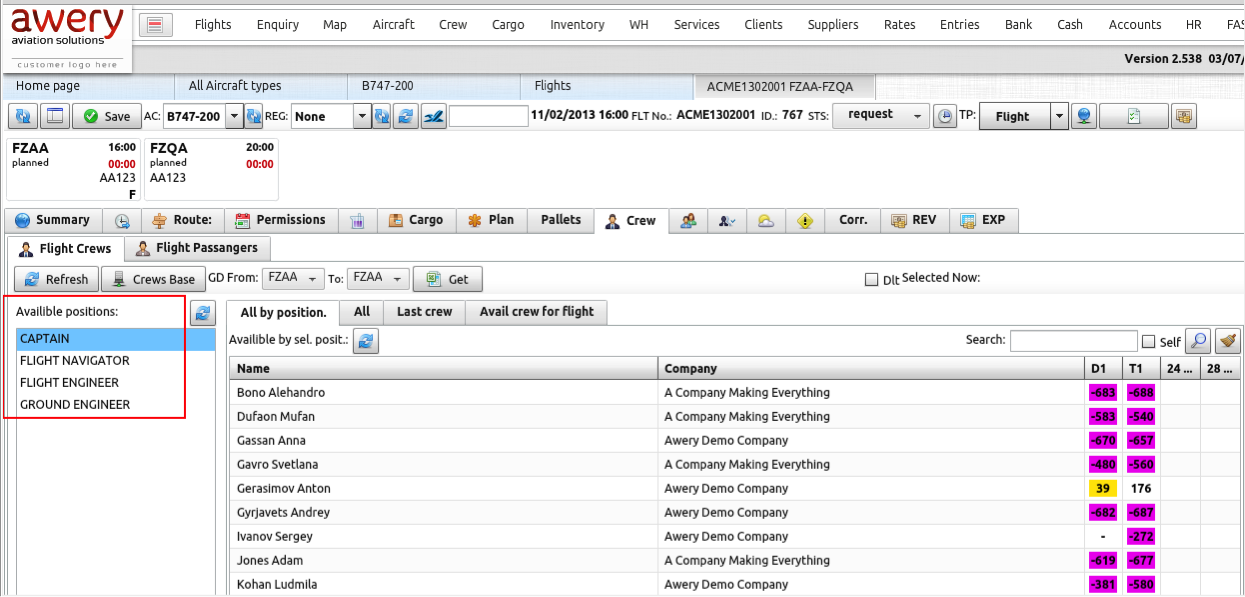Open the weather tab with cloud icon
Image resolution: width=1245 pixels, height=597 pixels.
pos(765,221)
